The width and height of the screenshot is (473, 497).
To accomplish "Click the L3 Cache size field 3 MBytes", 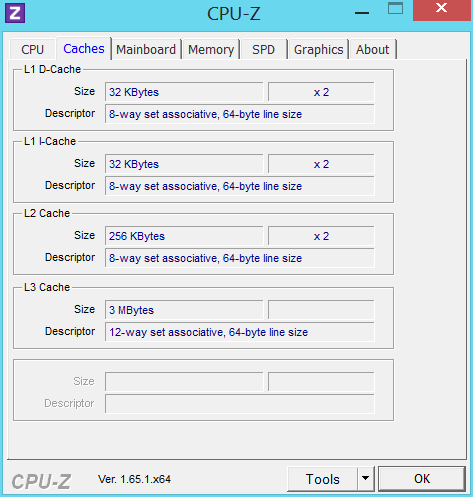I will [184, 310].
